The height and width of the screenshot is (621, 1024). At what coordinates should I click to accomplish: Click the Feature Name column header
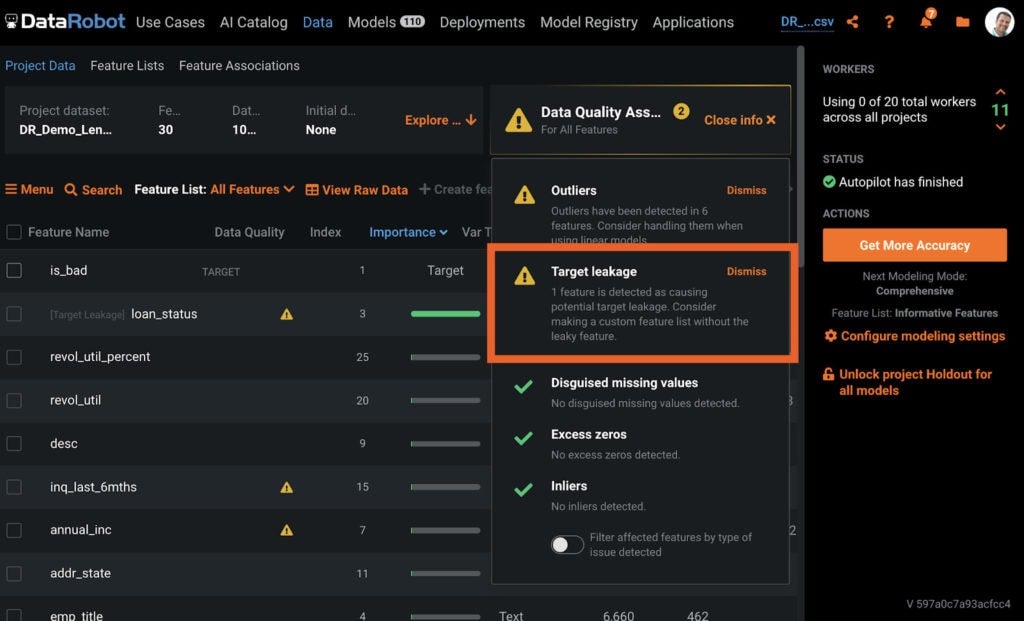(x=69, y=232)
